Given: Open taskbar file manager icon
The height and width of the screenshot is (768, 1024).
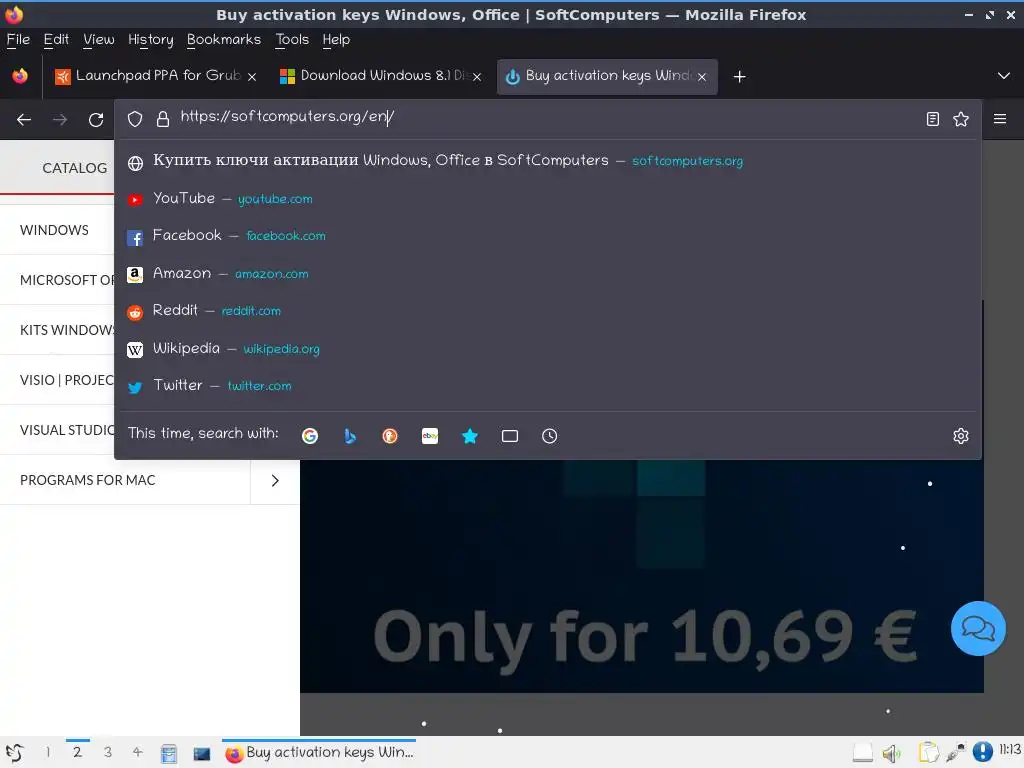Looking at the screenshot, I should 168,754.
